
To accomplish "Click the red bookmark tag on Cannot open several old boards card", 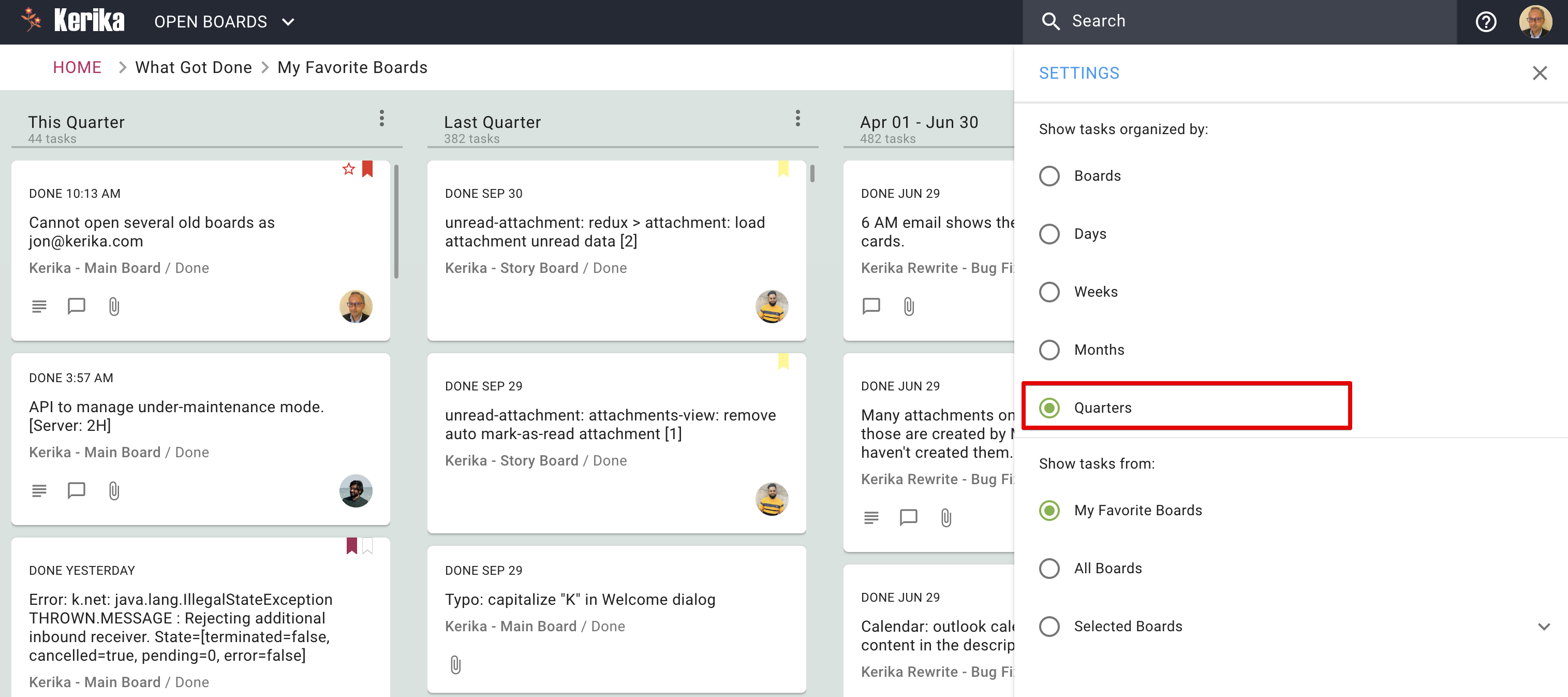I will [367, 169].
